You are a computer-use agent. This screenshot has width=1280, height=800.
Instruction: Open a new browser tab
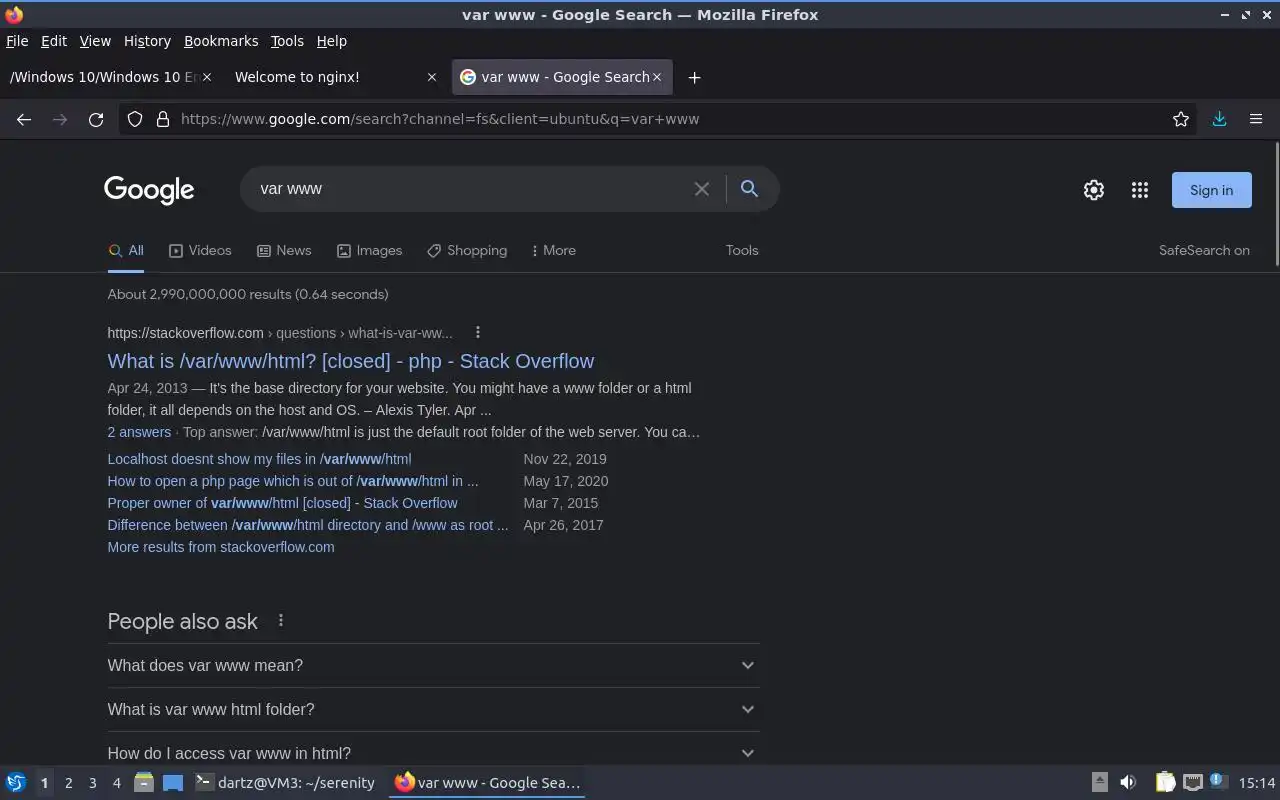694,77
